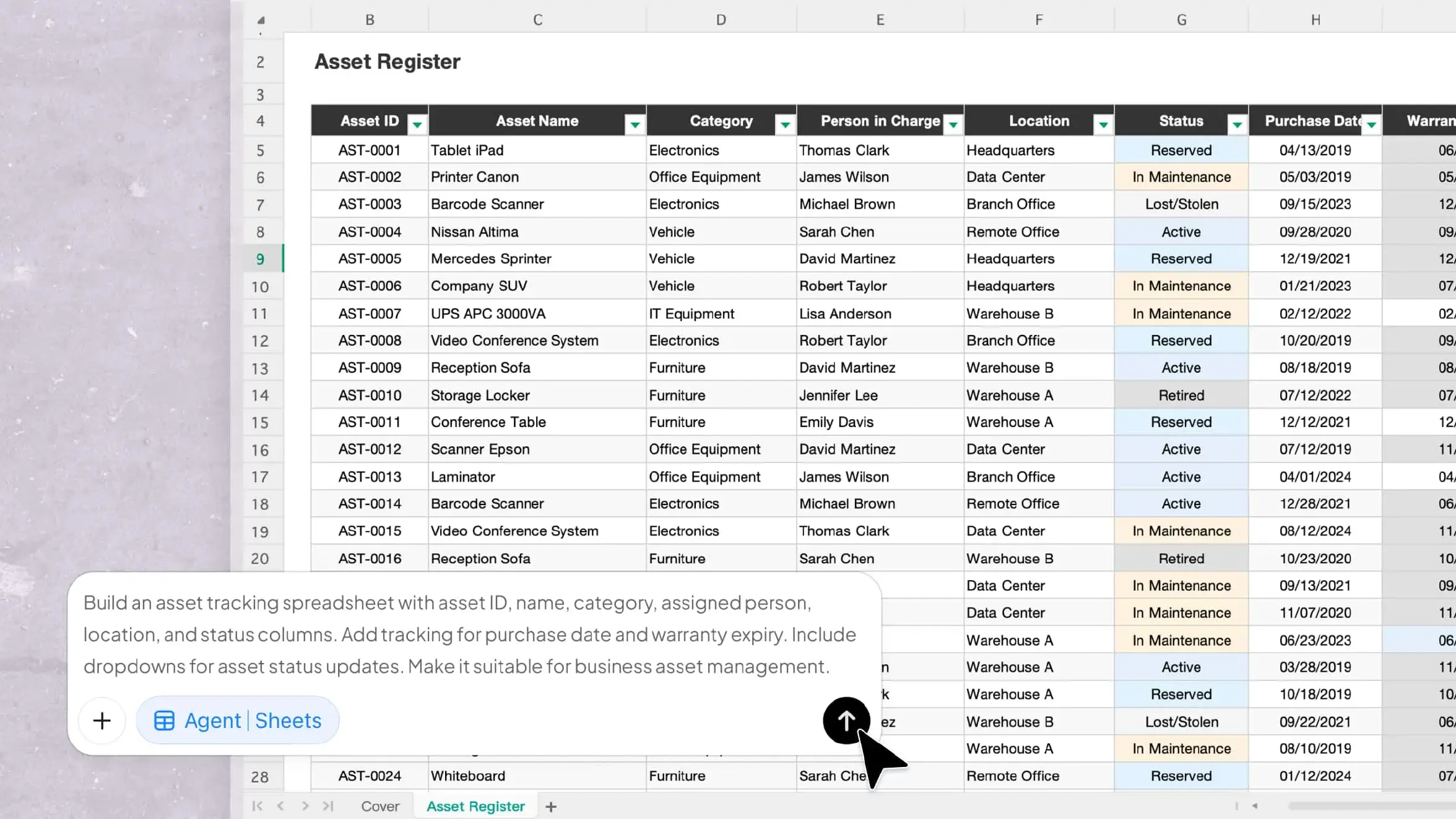
Task: Click the scroll-left arrow on horizontal scrollbar
Action: pyautogui.click(x=1255, y=806)
